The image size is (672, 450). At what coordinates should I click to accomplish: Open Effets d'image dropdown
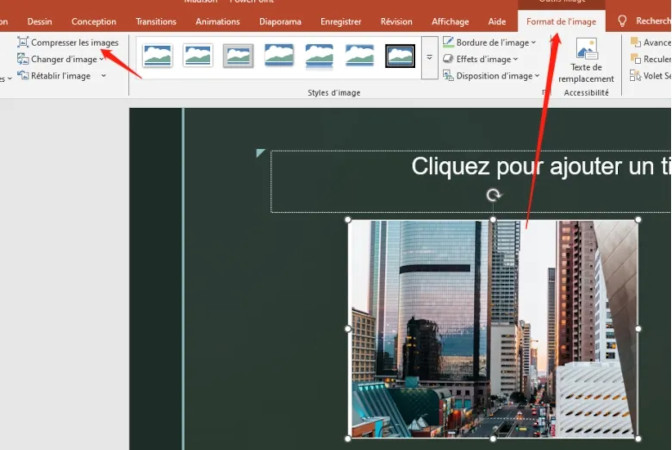(x=480, y=59)
